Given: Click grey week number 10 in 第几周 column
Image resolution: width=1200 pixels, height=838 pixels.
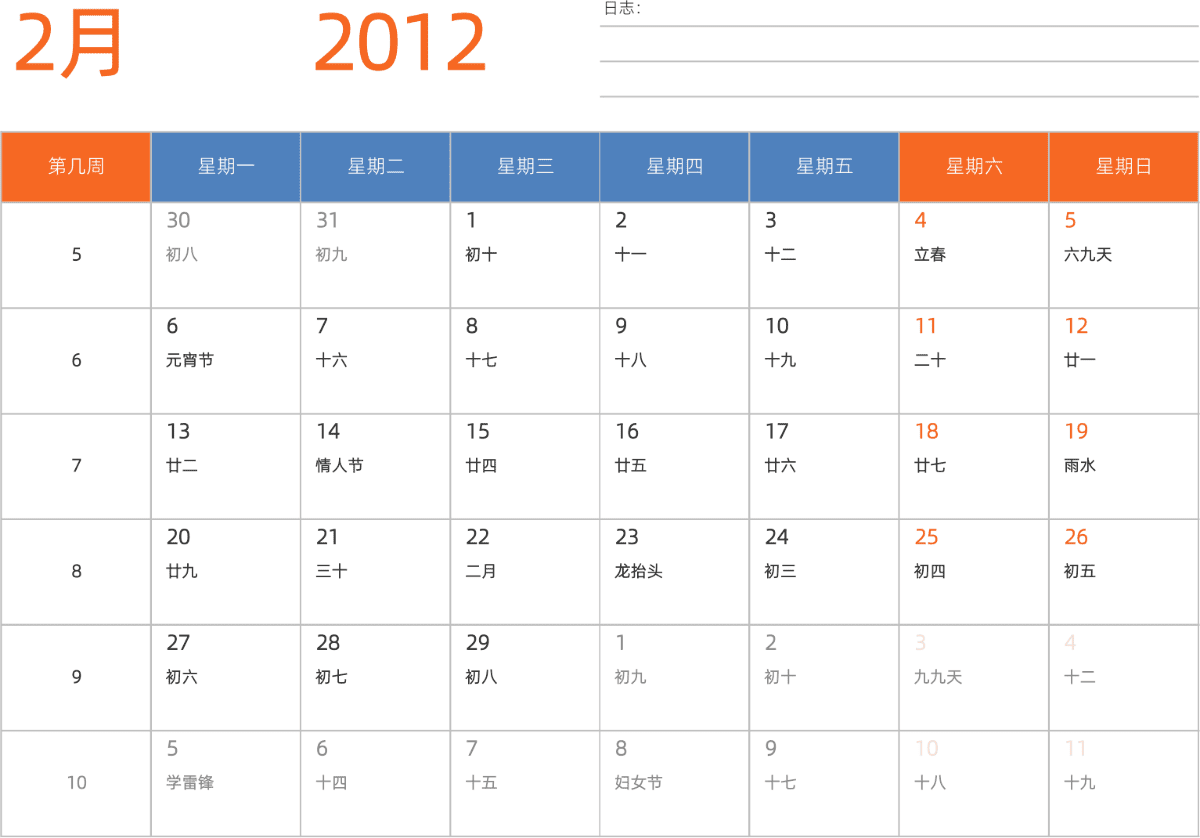Looking at the screenshot, I should coord(77,783).
